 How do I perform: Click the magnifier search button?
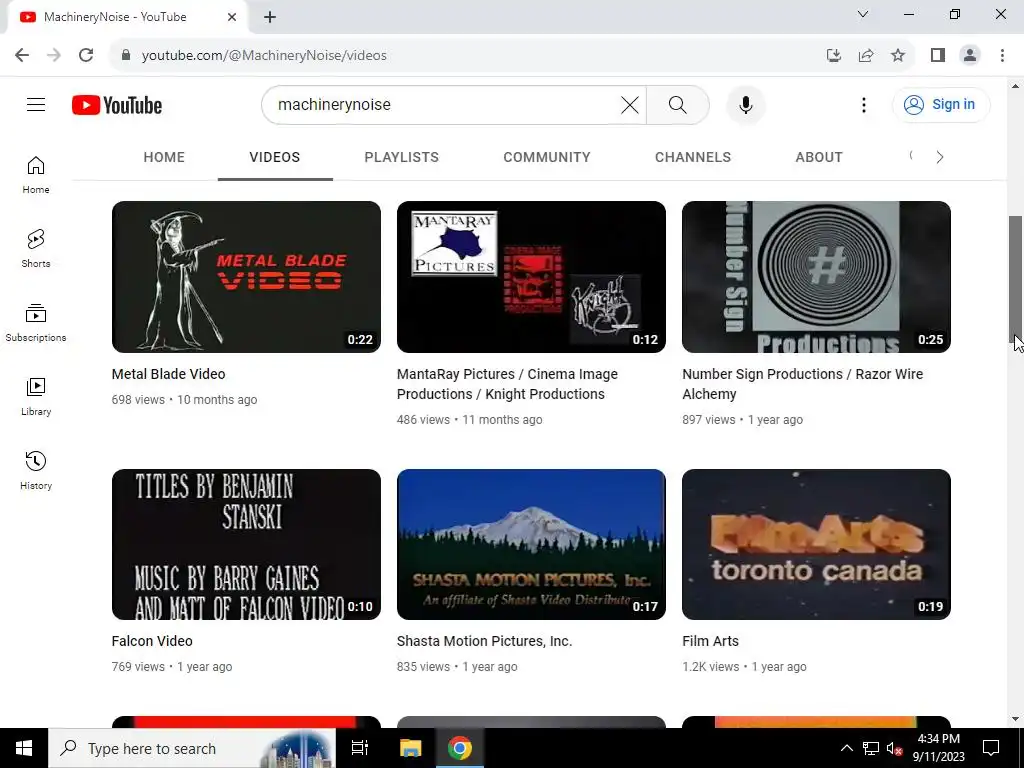point(678,104)
